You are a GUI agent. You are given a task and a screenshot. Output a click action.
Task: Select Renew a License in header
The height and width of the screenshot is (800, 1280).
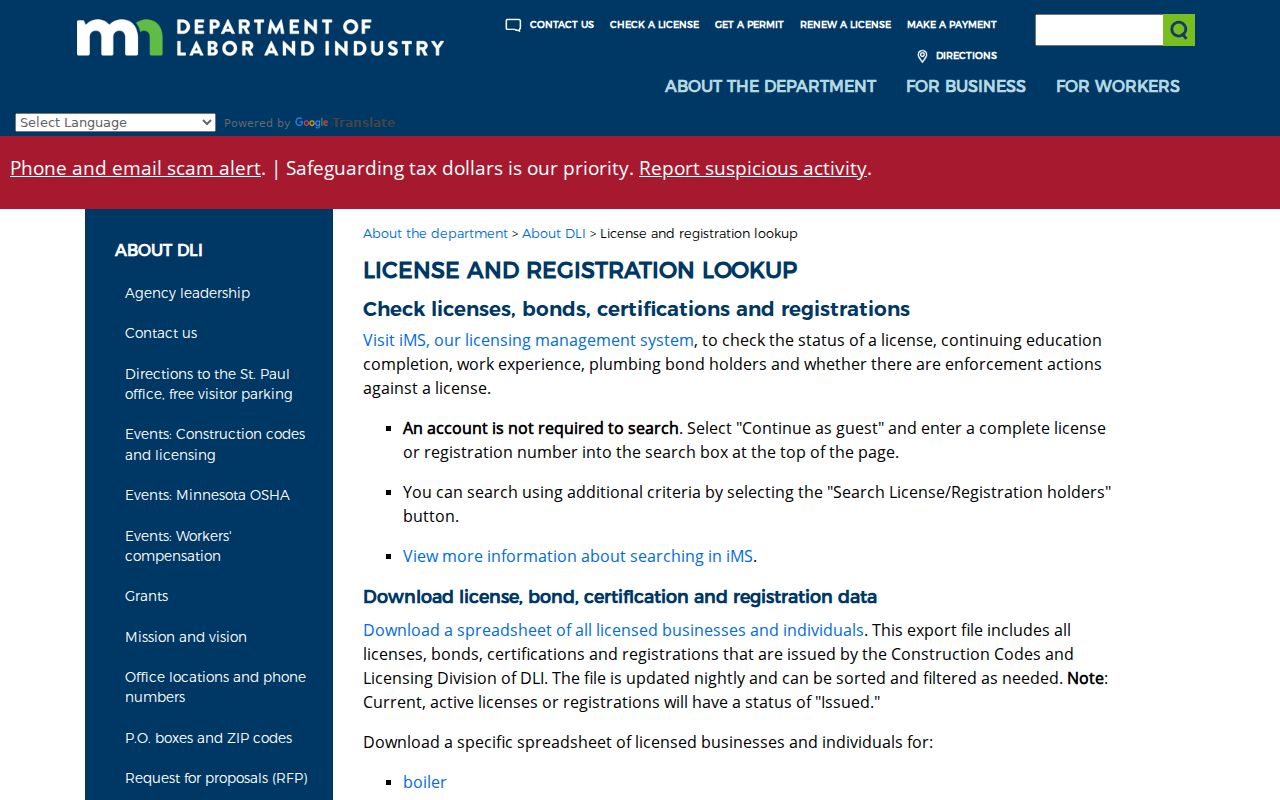pyautogui.click(x=845, y=25)
